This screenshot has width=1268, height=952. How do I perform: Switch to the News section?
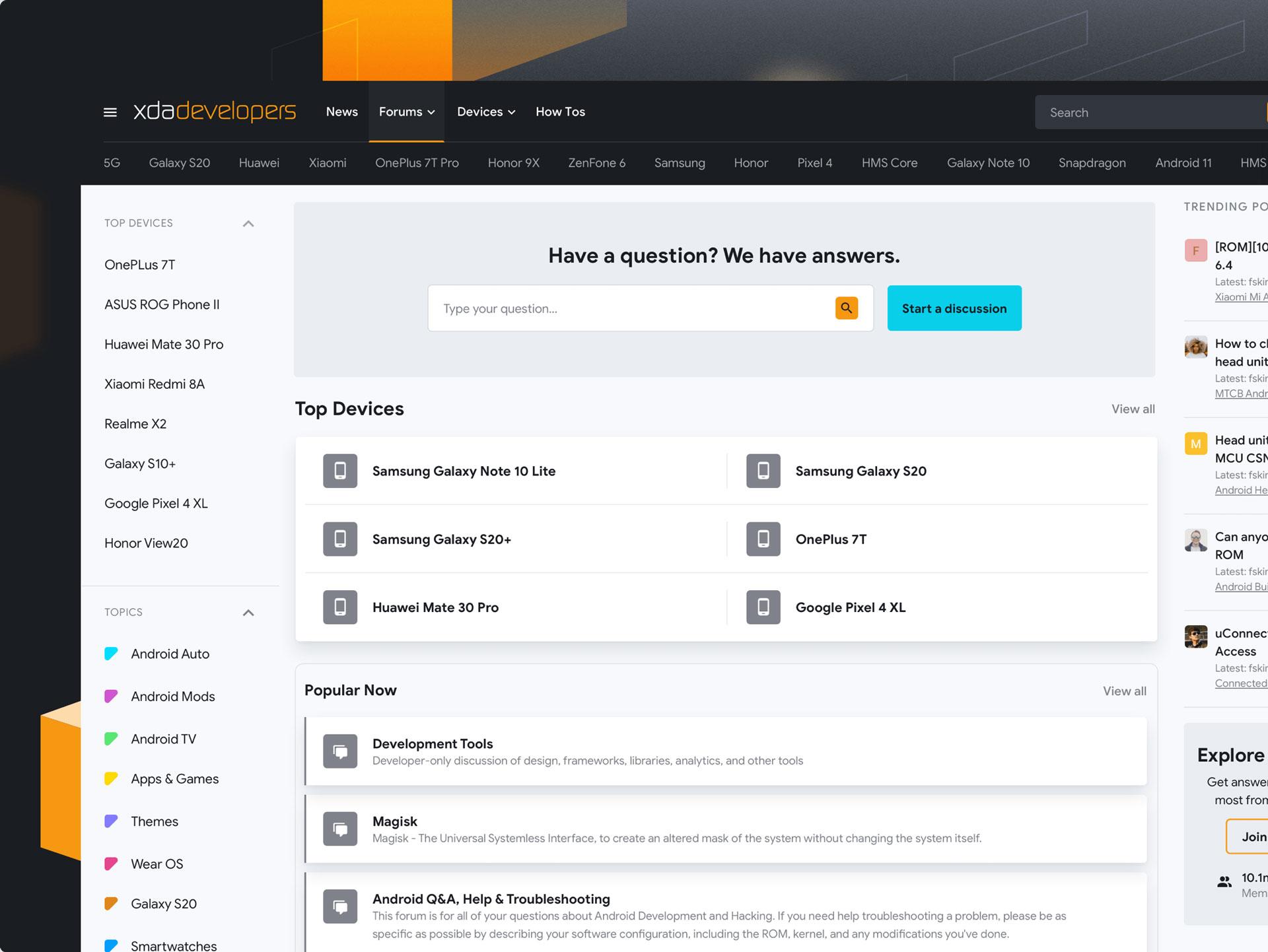(341, 112)
